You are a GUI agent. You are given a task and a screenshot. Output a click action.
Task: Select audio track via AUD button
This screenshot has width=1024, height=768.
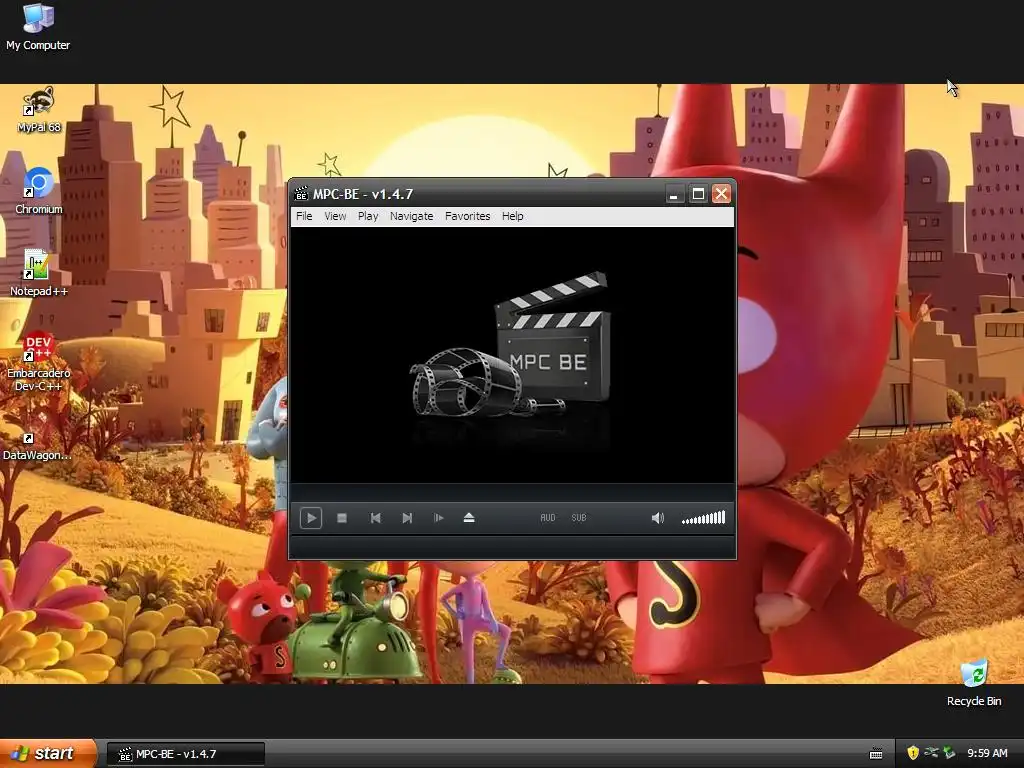point(548,518)
